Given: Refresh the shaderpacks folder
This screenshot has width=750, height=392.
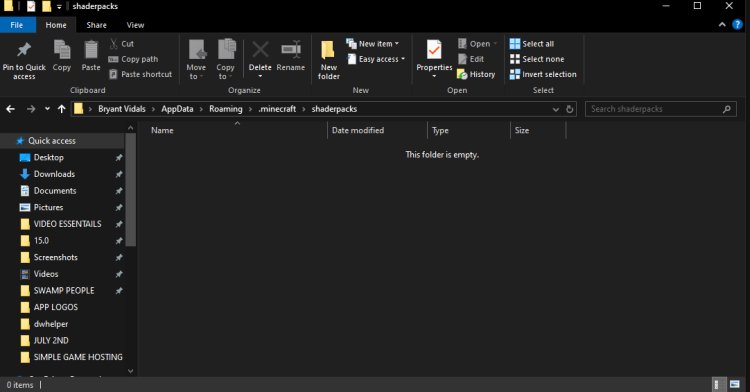Looking at the screenshot, I should pos(570,109).
